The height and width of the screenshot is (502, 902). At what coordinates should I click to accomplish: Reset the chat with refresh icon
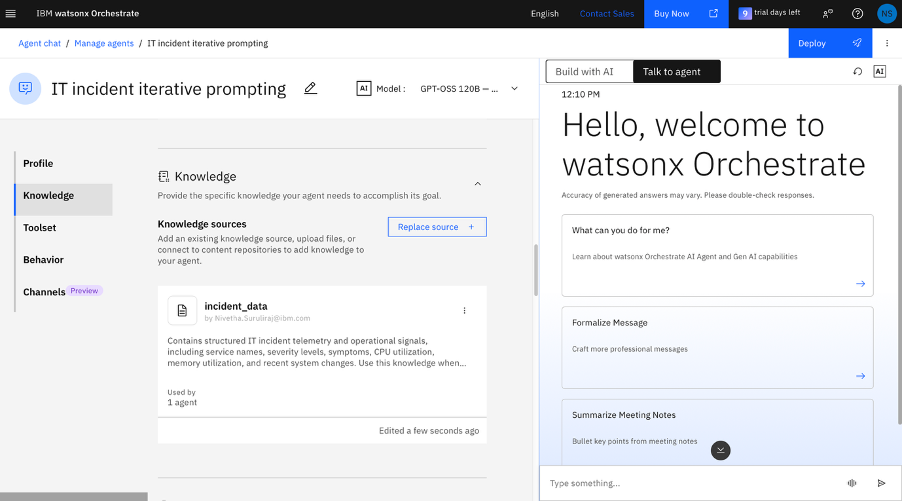coord(857,71)
